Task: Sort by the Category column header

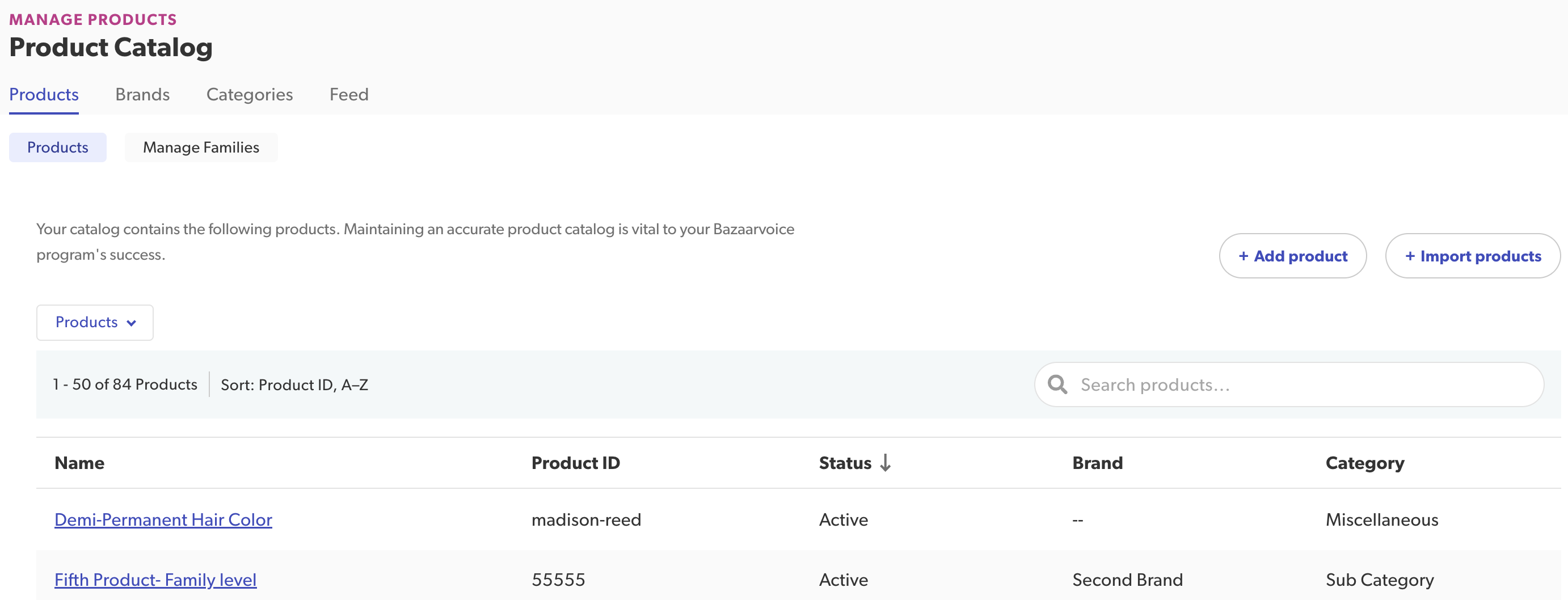Action: pos(1365,463)
